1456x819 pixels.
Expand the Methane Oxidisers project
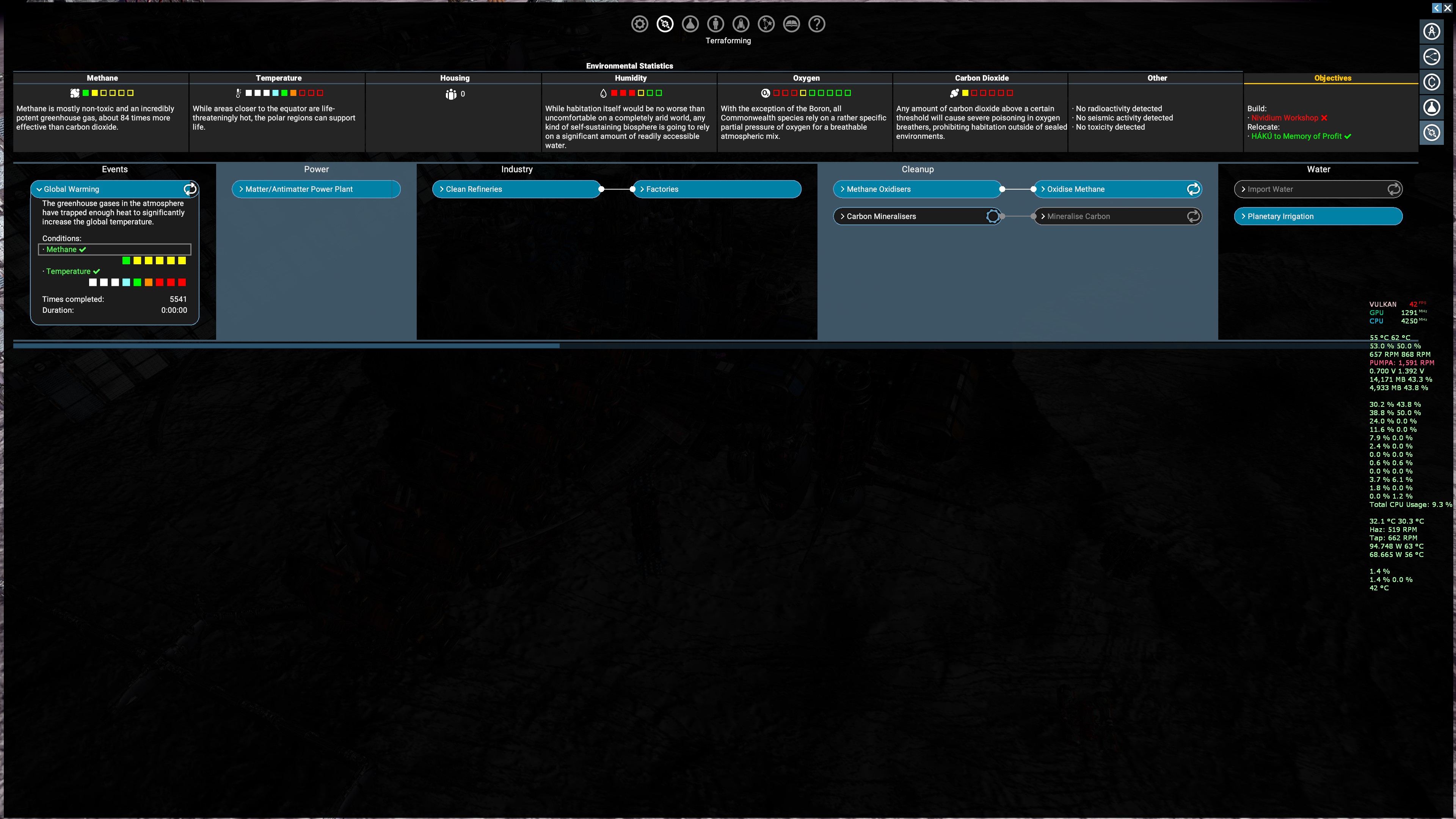click(842, 189)
